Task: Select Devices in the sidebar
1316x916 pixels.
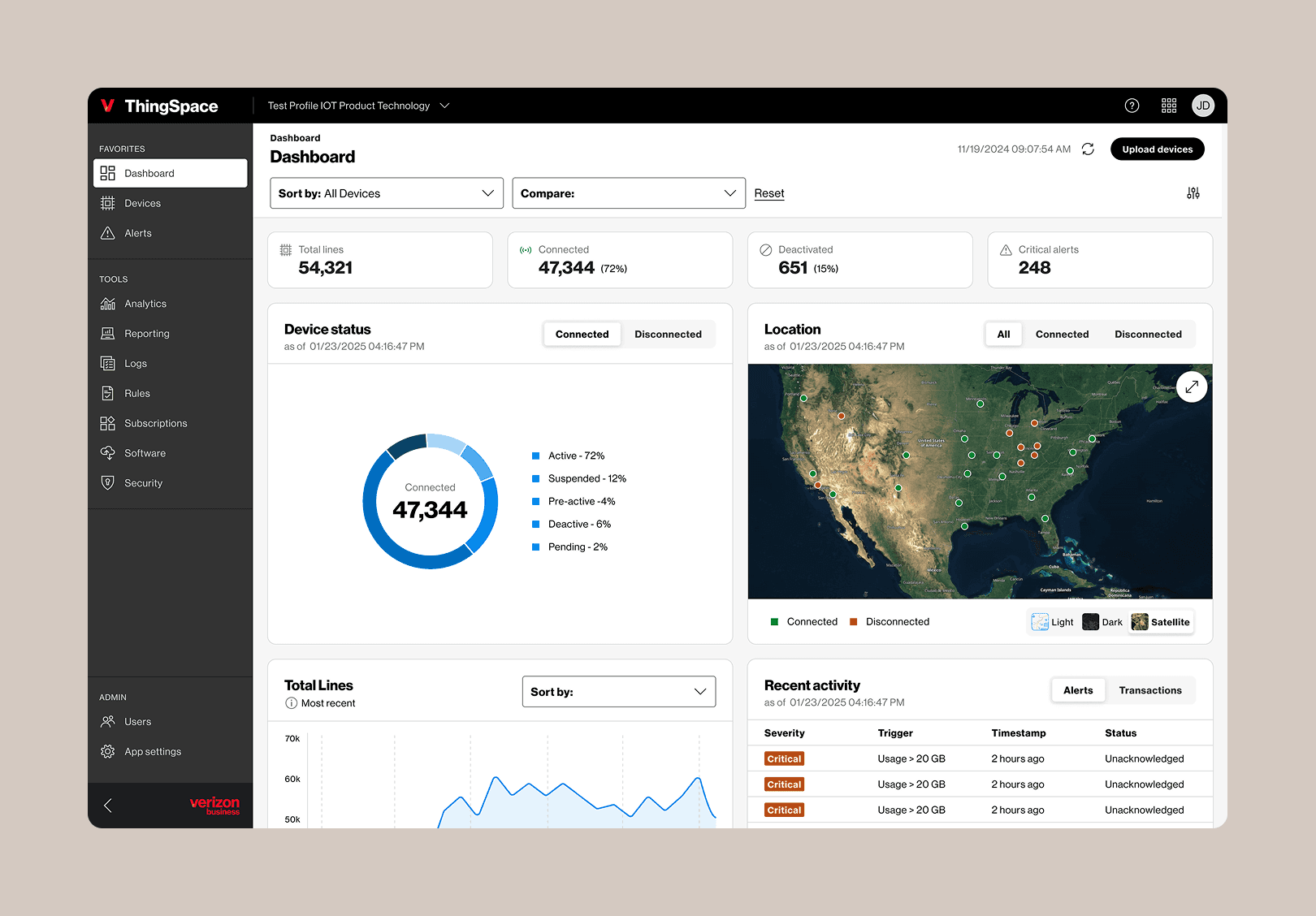Action: tap(142, 203)
